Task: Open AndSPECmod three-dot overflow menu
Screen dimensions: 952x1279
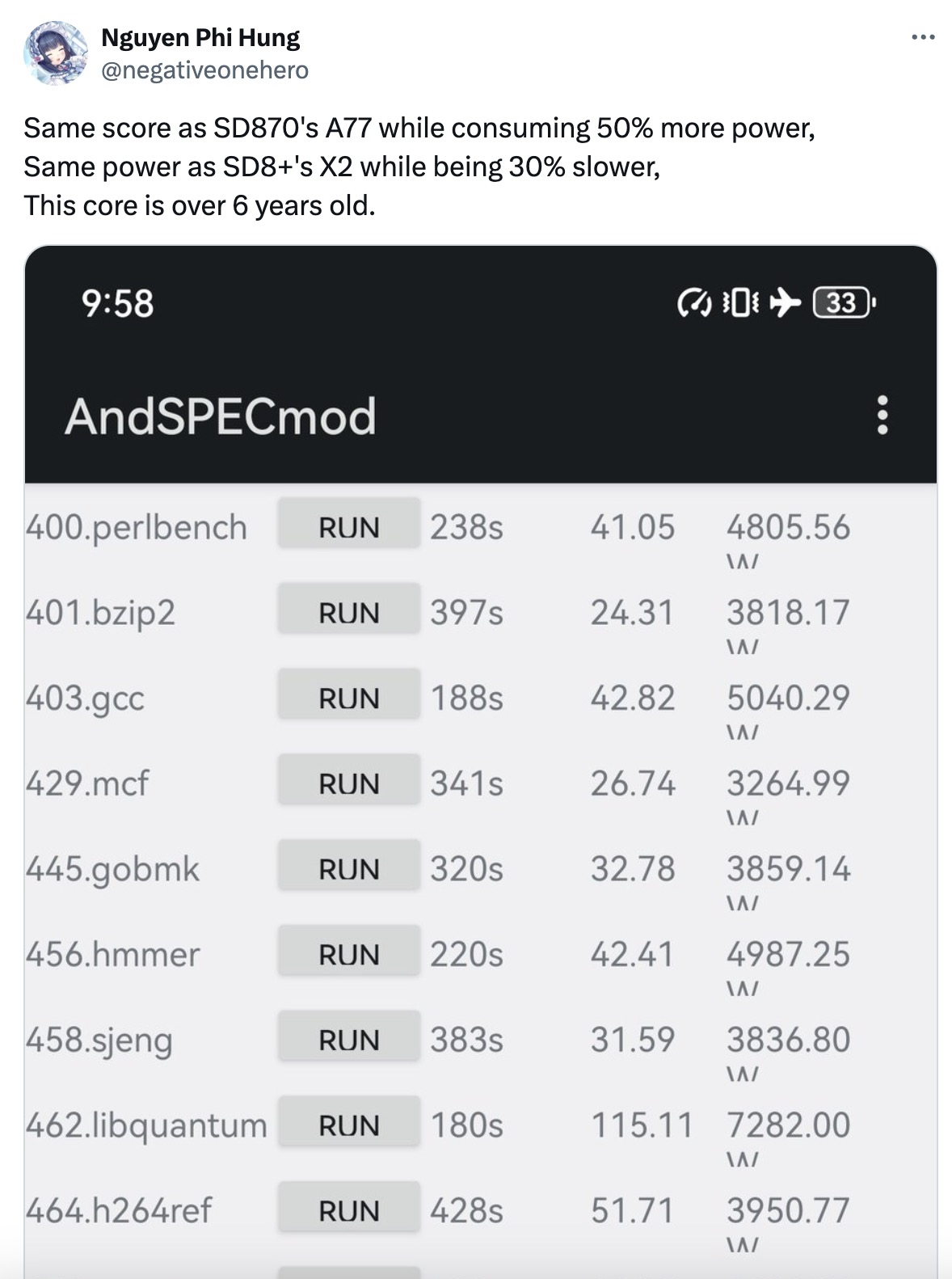Action: point(882,415)
